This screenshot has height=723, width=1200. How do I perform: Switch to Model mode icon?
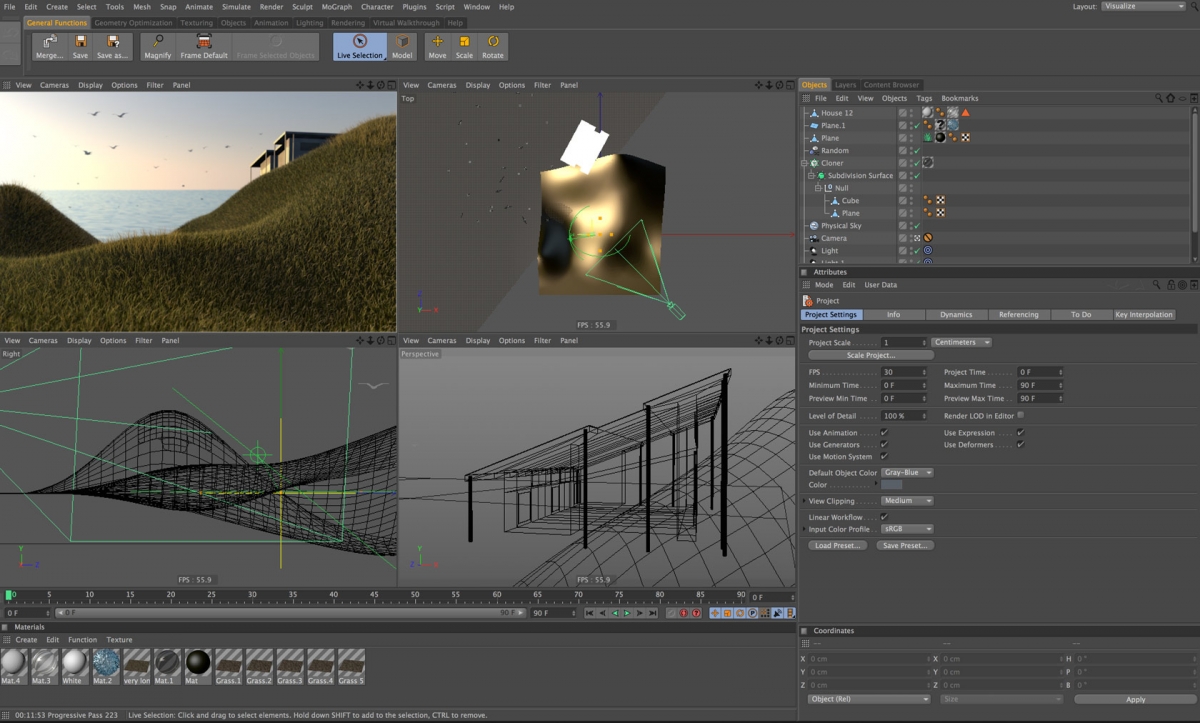coord(402,46)
